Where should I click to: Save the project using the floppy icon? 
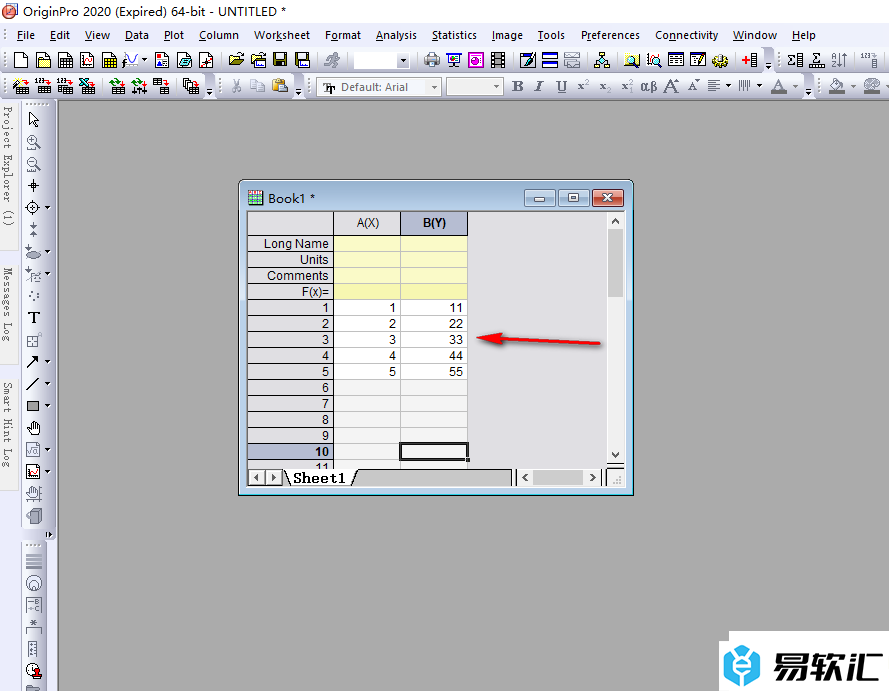click(x=281, y=60)
